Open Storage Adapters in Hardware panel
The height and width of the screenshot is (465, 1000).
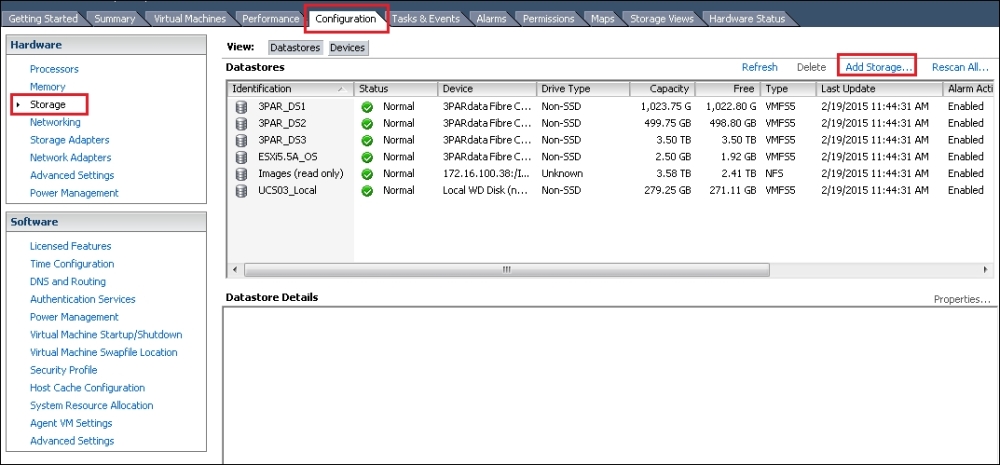pyautogui.click(x=70, y=140)
